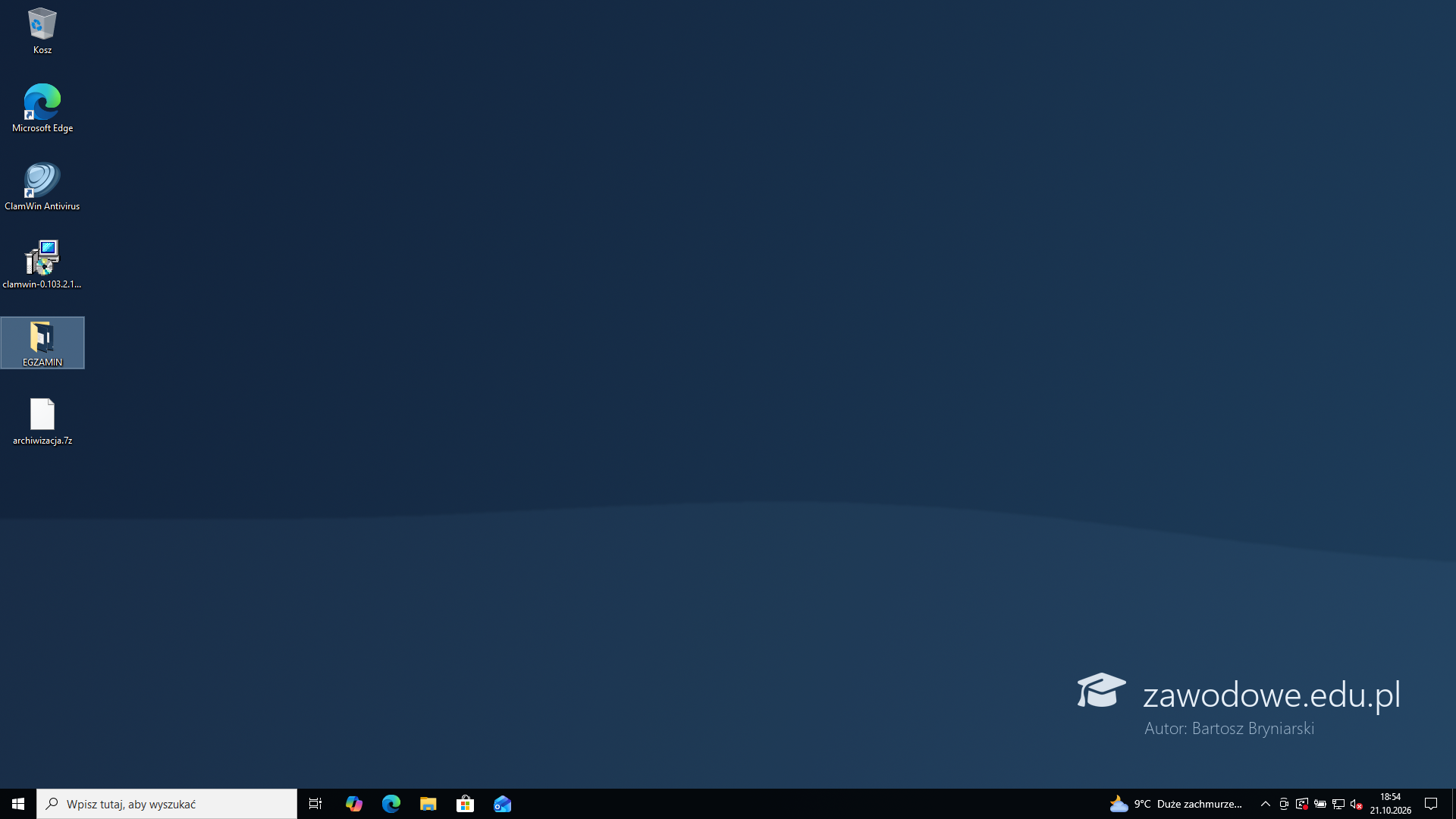Select the Kosz recycle bin icon
The height and width of the screenshot is (819, 1456).
click(x=42, y=31)
